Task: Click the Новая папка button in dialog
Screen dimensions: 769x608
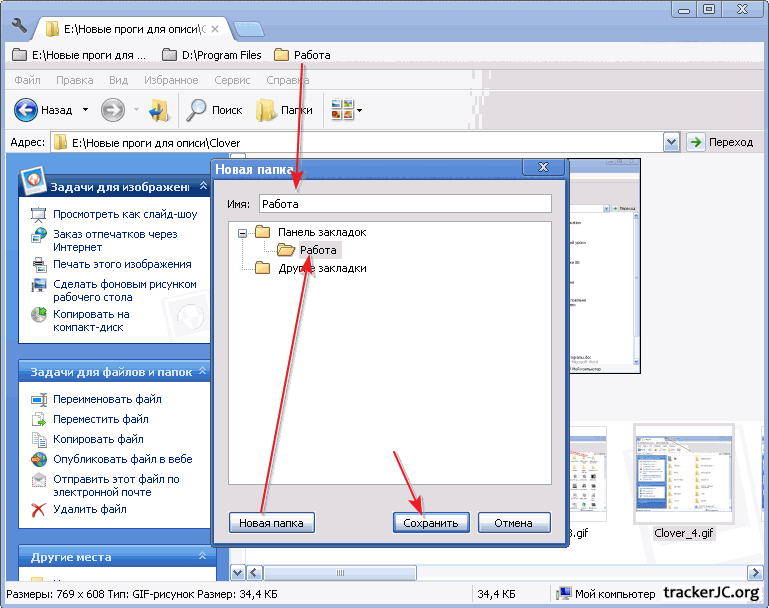Action: [271, 523]
